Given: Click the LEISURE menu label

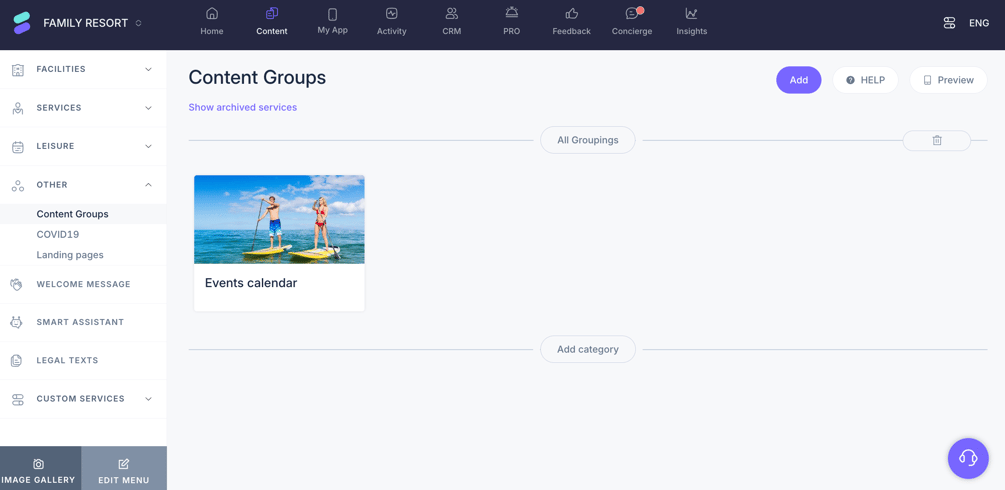Looking at the screenshot, I should (x=55, y=146).
